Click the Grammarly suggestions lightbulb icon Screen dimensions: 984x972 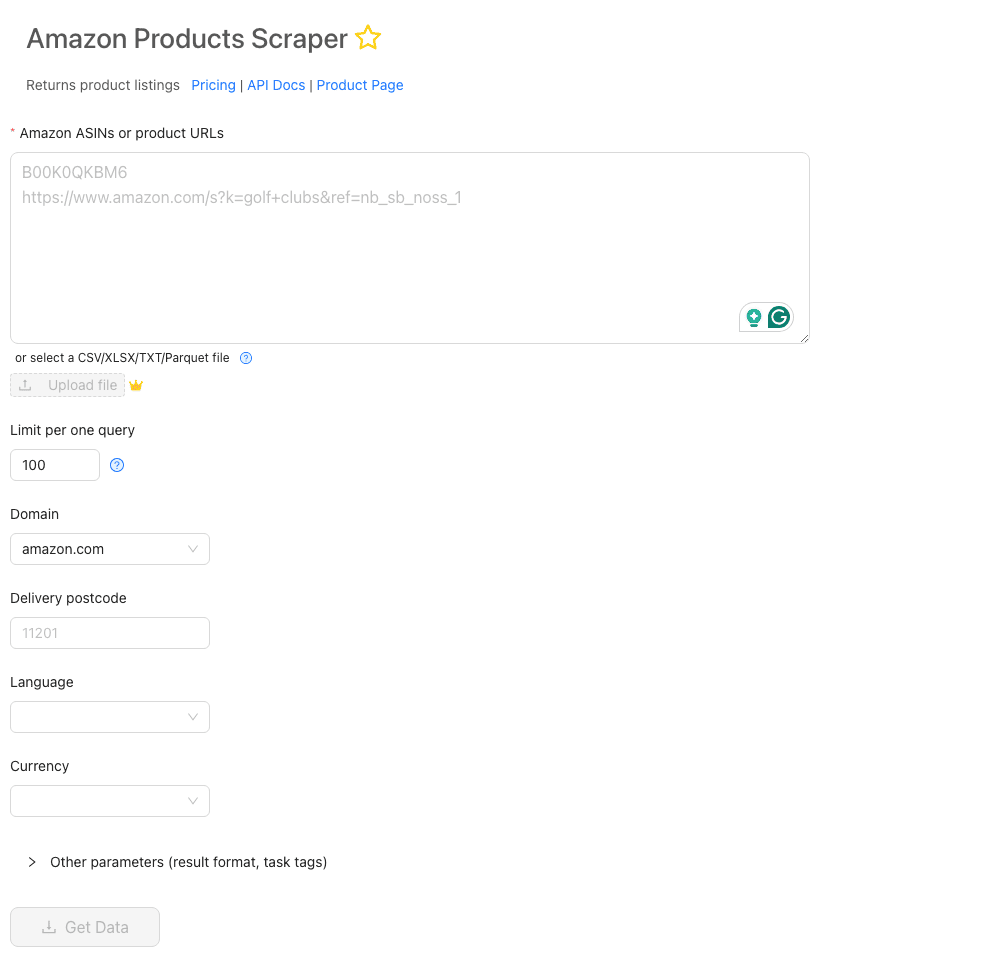[753, 316]
